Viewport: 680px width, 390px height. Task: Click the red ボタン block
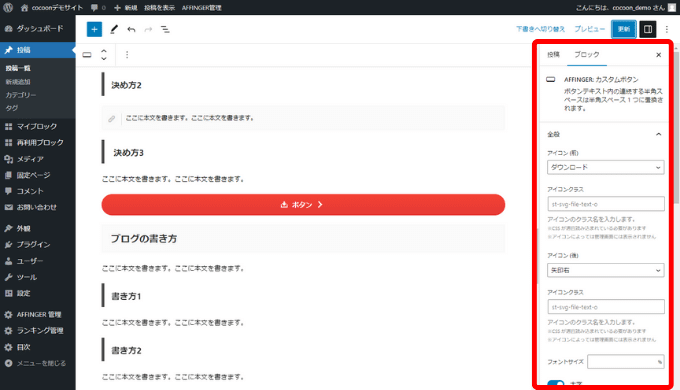click(303, 204)
